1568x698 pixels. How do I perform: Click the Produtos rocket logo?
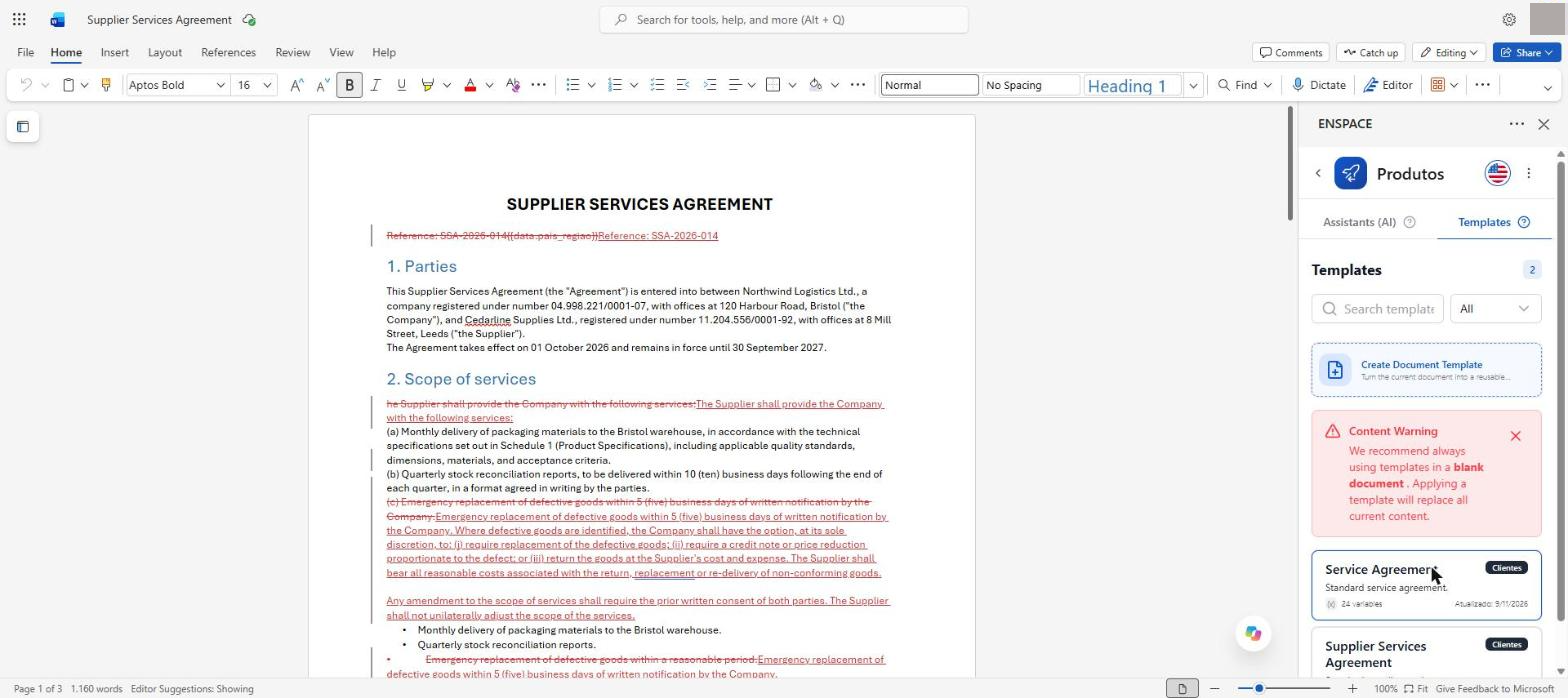coord(1350,173)
